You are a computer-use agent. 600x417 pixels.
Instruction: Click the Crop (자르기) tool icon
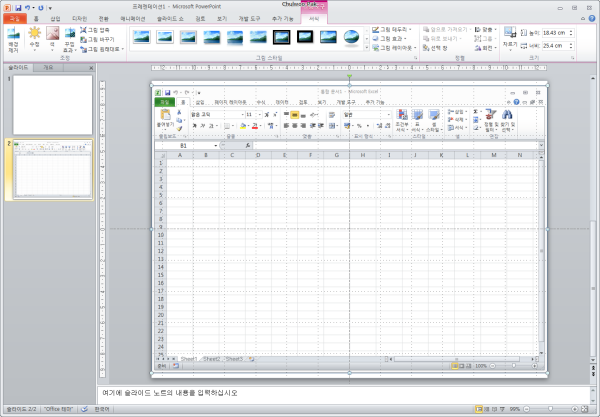(x=510, y=32)
